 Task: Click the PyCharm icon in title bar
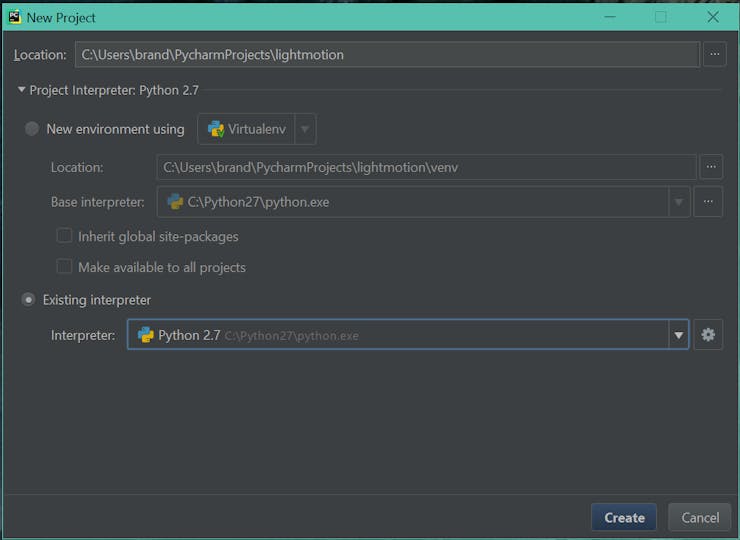point(15,17)
